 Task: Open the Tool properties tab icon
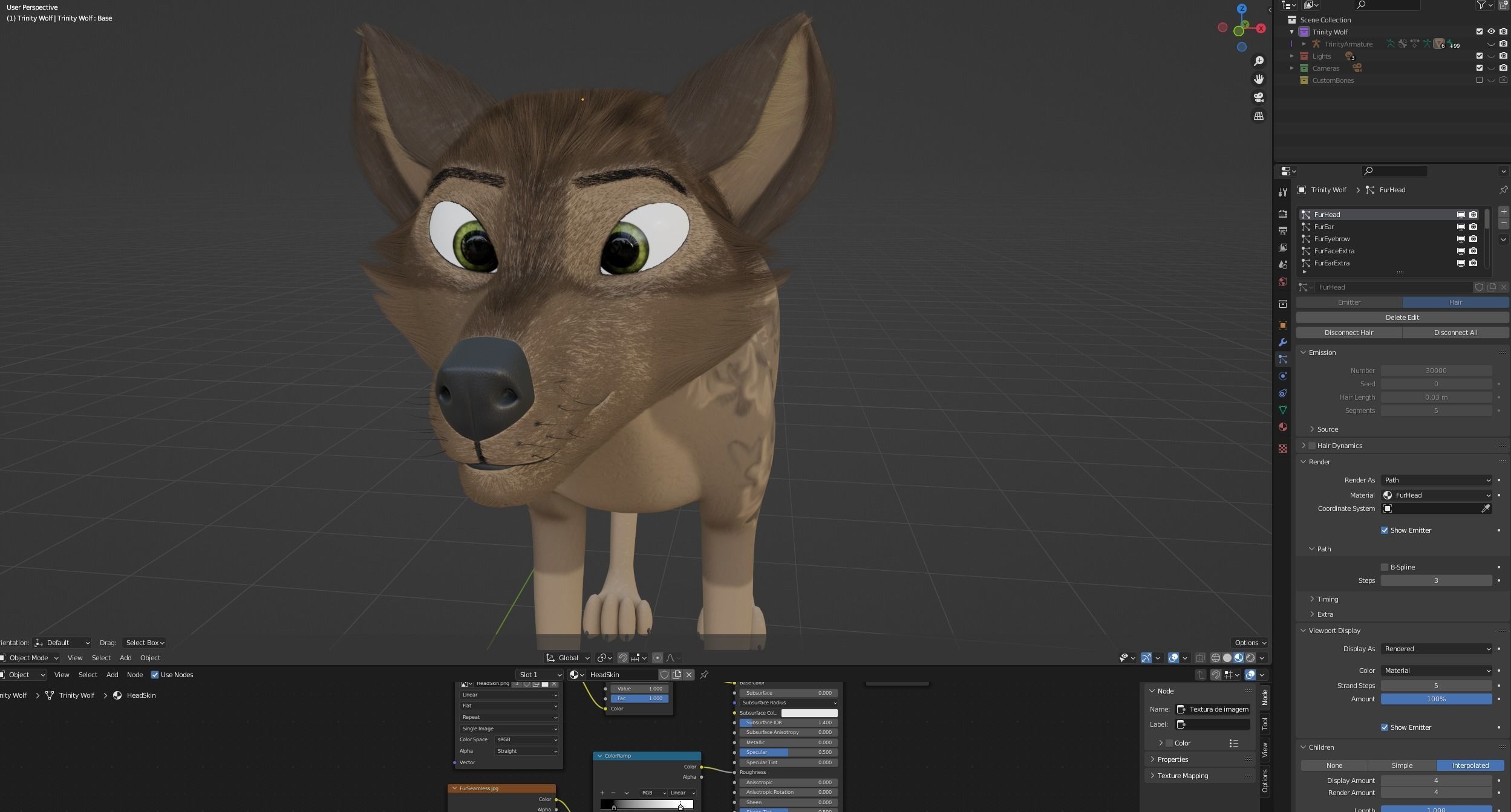(1282, 192)
